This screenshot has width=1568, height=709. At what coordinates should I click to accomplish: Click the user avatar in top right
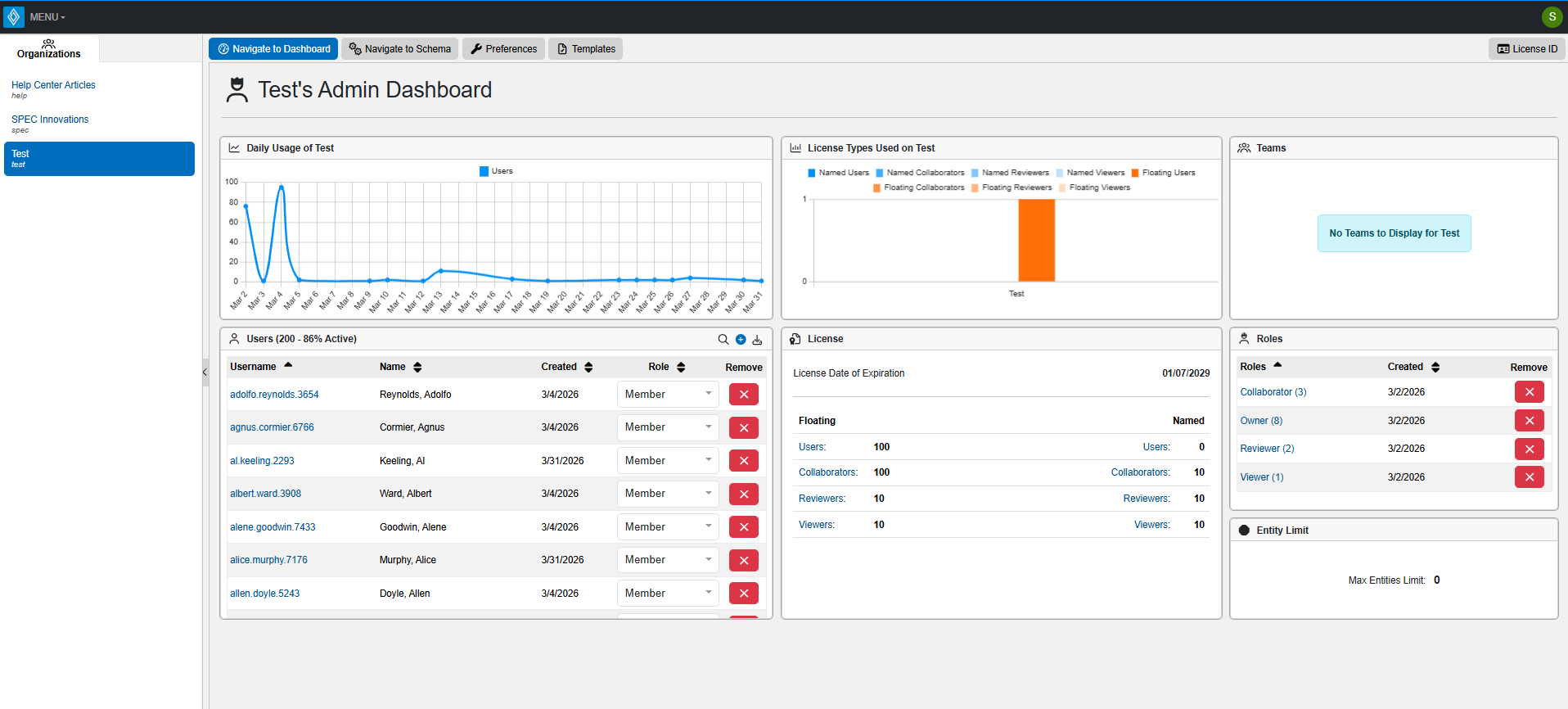1552,16
